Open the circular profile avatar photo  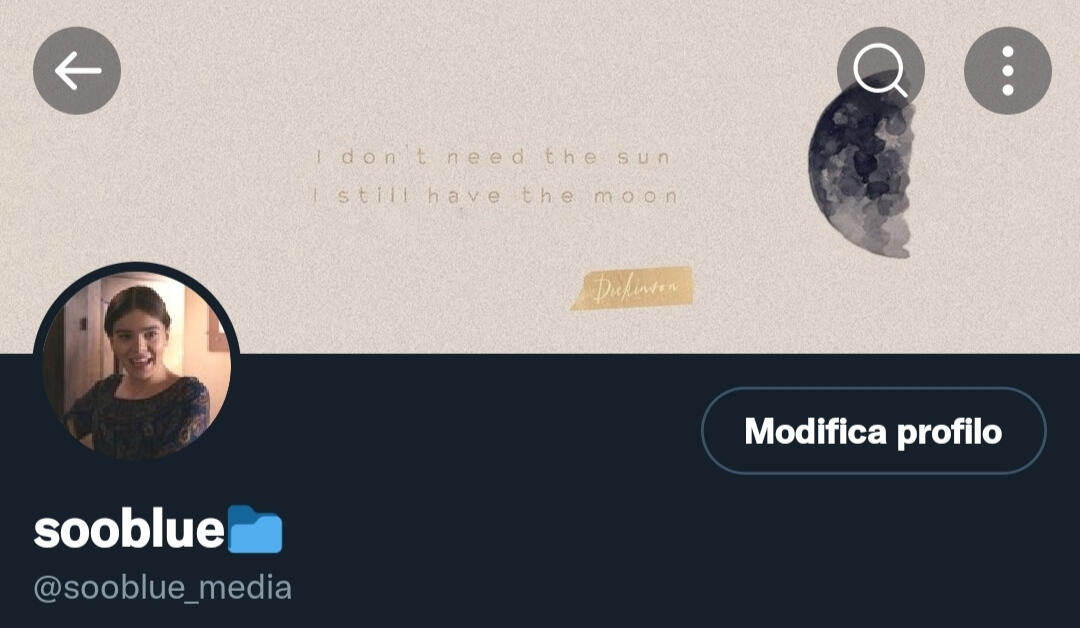click(136, 365)
